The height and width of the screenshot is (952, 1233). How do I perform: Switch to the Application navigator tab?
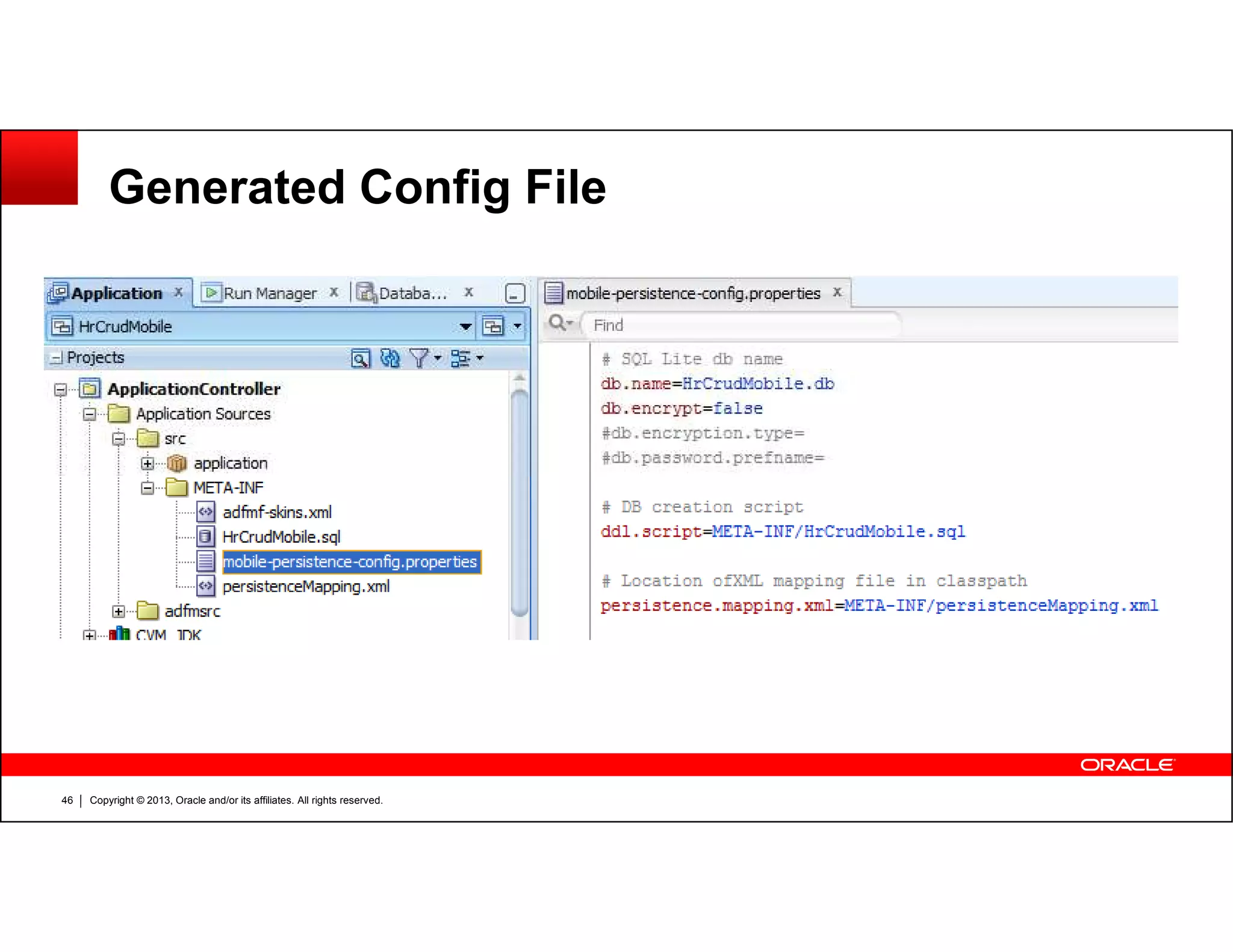click(x=117, y=293)
